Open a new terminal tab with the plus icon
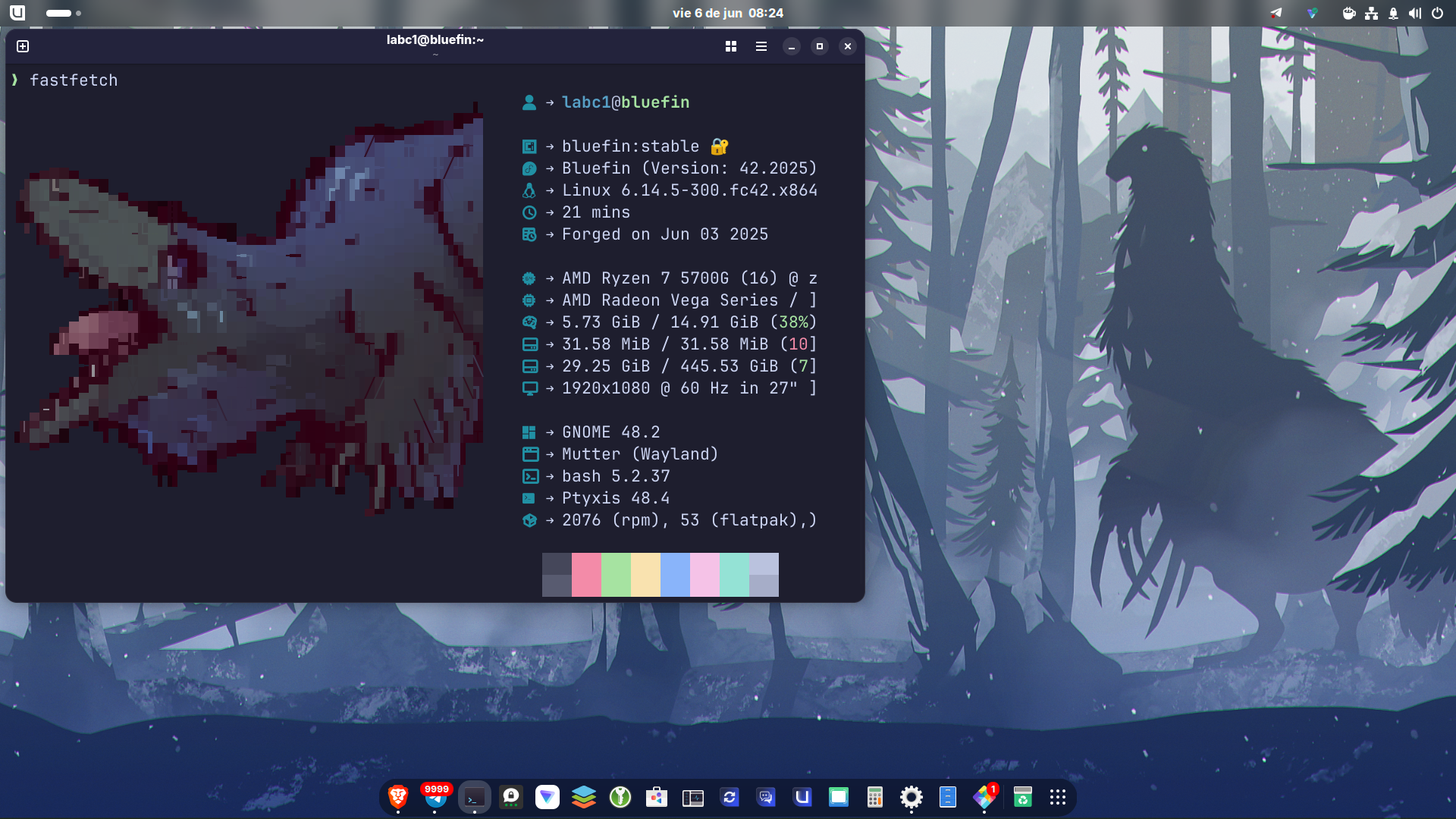The width and height of the screenshot is (1456, 819). [23, 46]
